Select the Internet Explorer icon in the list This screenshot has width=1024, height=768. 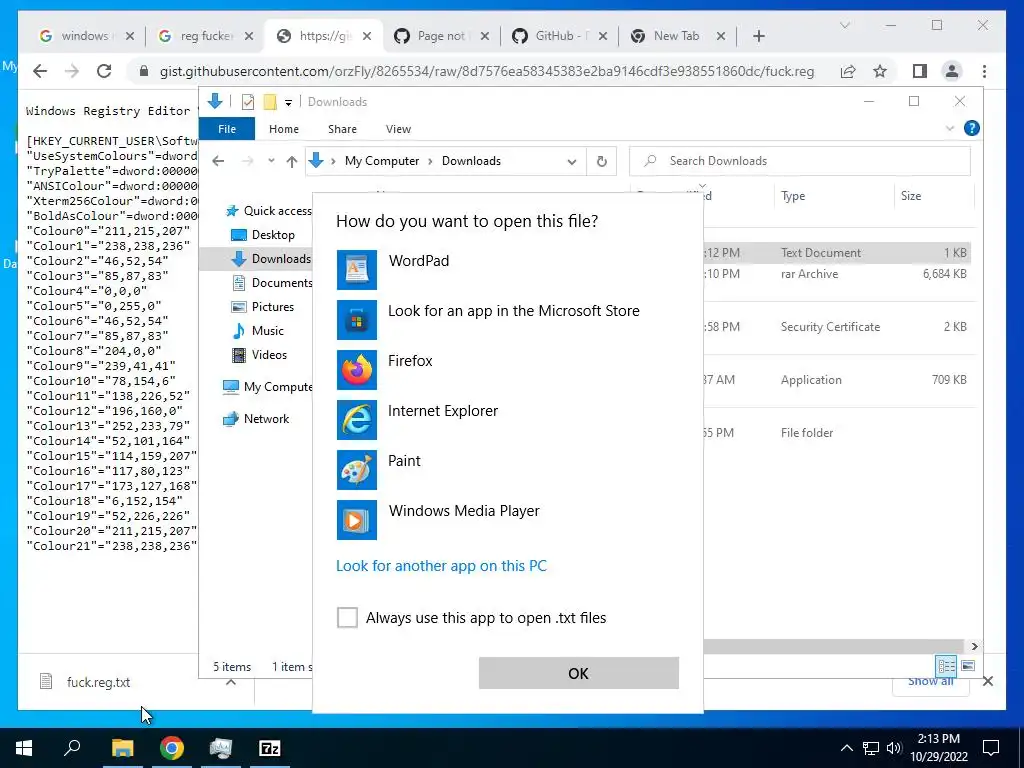click(x=357, y=420)
